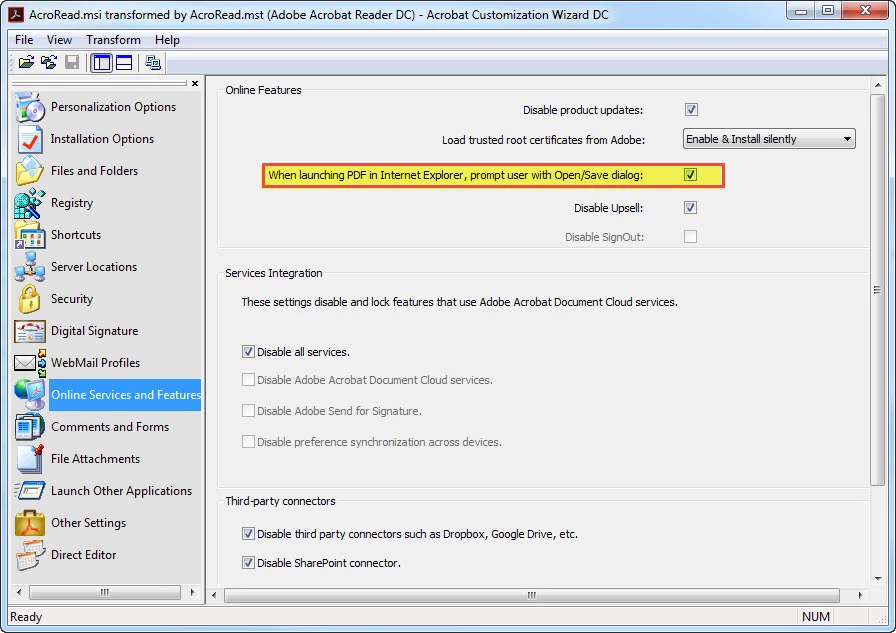Viewport: 896px width, 633px height.
Task: Click the Shortcuts icon in sidebar
Action: click(x=30, y=235)
